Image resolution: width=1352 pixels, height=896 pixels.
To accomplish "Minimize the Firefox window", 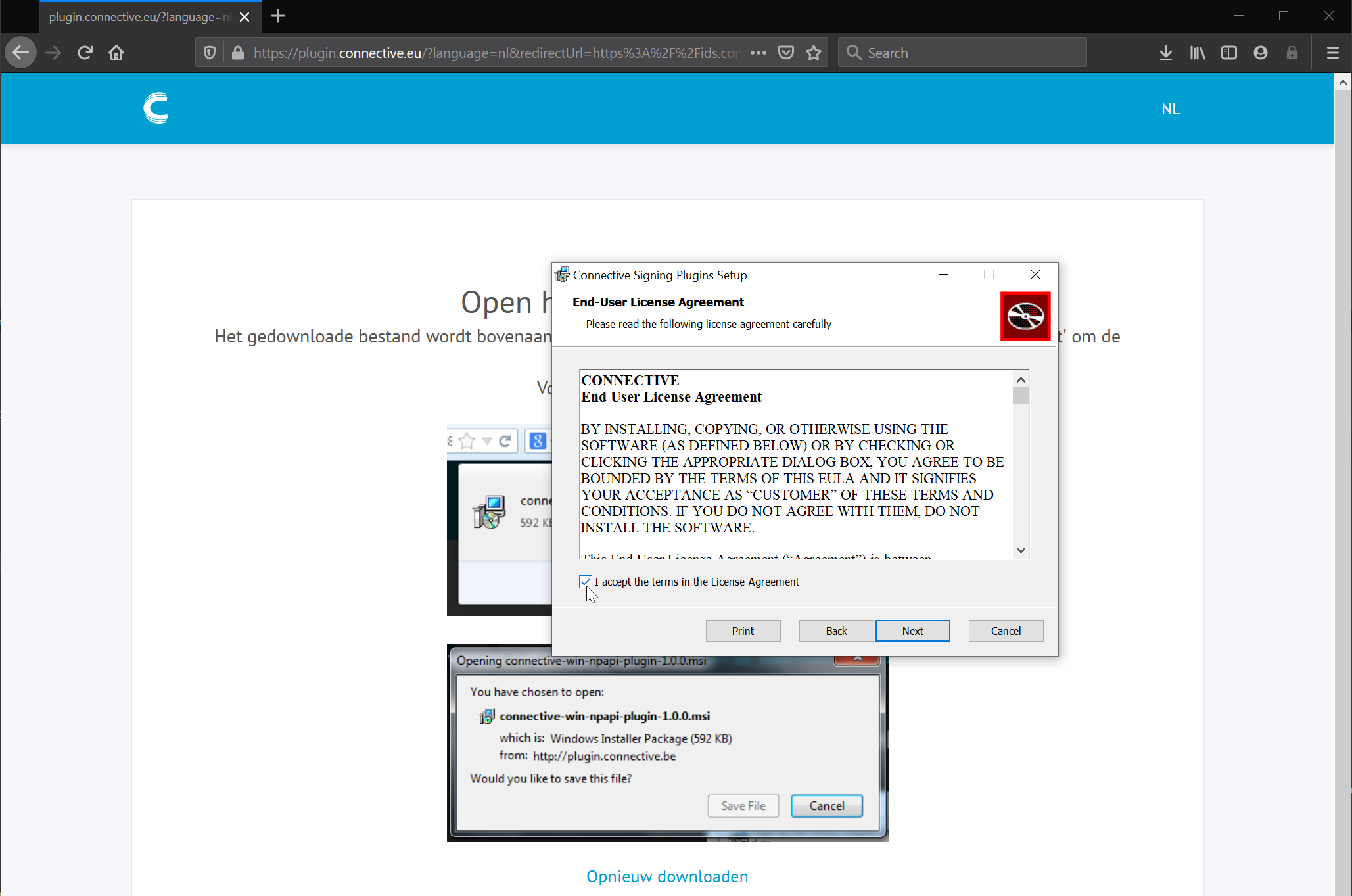I will 1238,16.
